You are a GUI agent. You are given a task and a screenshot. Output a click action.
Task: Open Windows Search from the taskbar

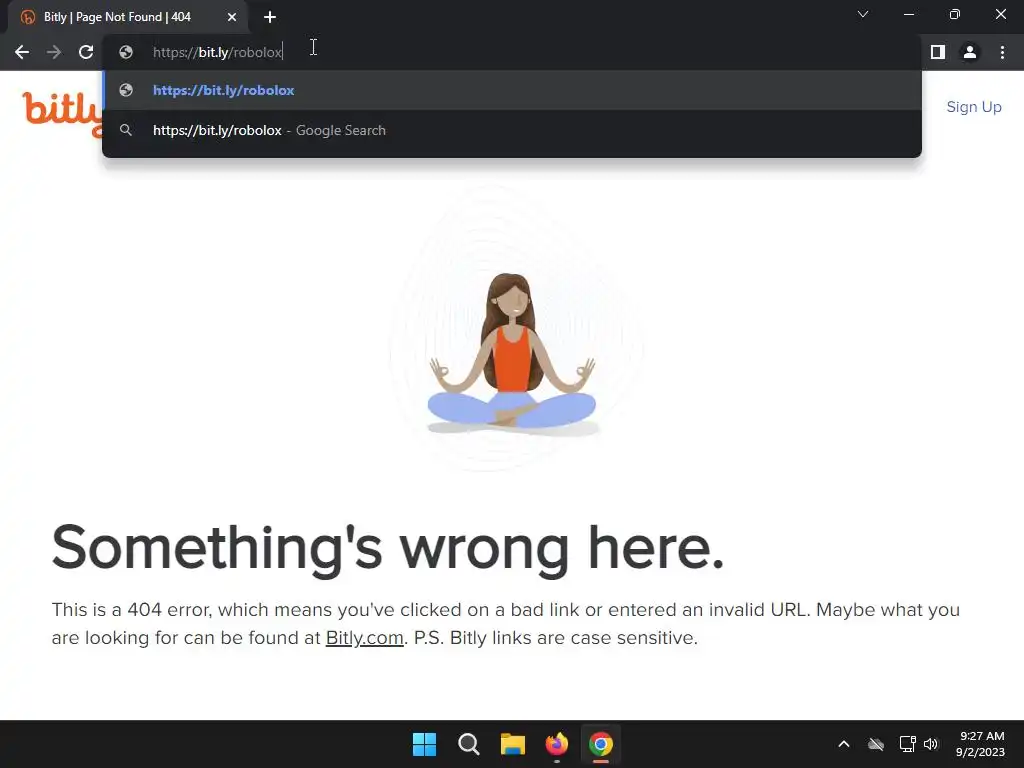pos(468,744)
